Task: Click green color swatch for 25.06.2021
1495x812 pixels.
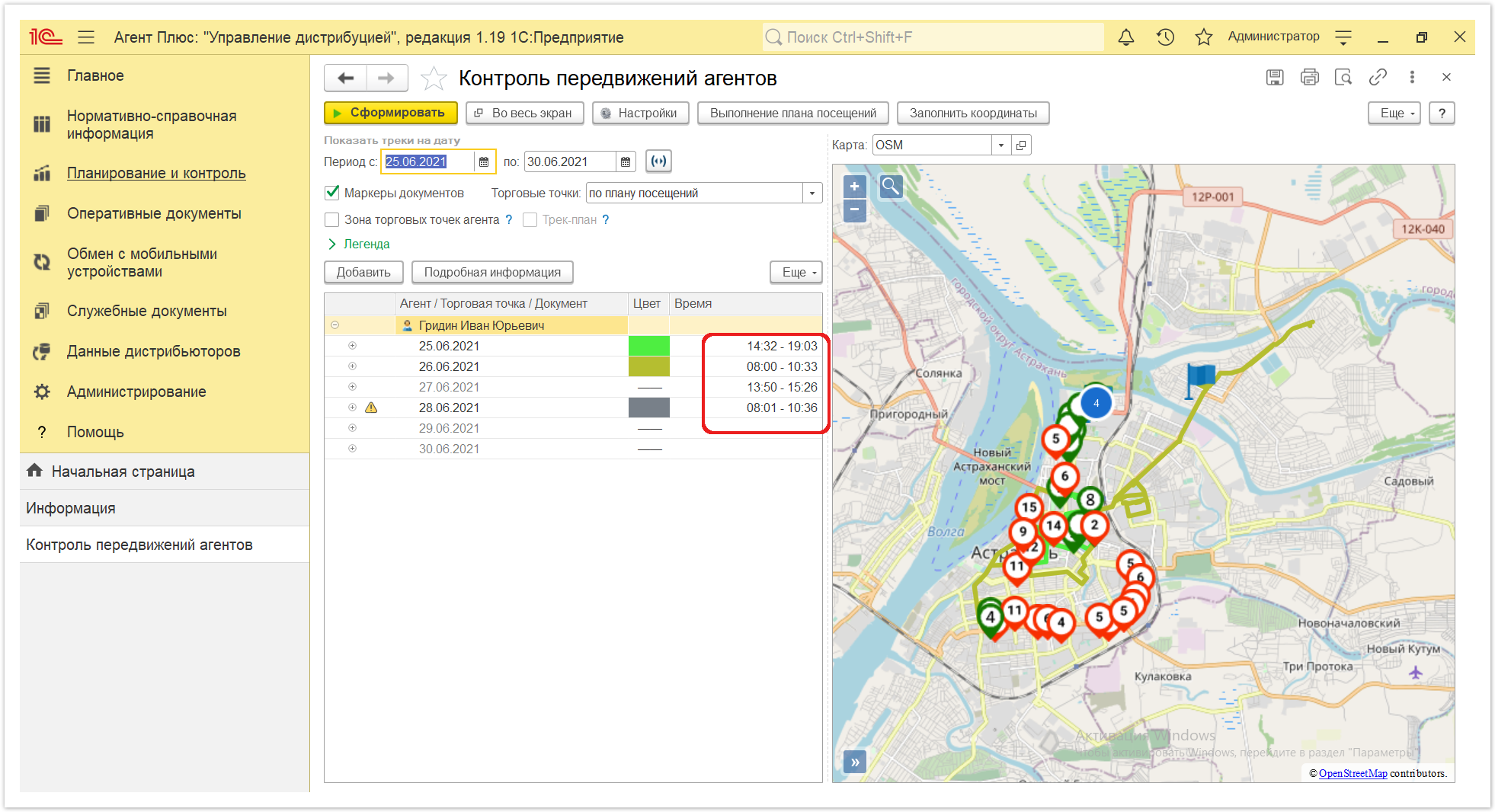Action: click(x=648, y=346)
